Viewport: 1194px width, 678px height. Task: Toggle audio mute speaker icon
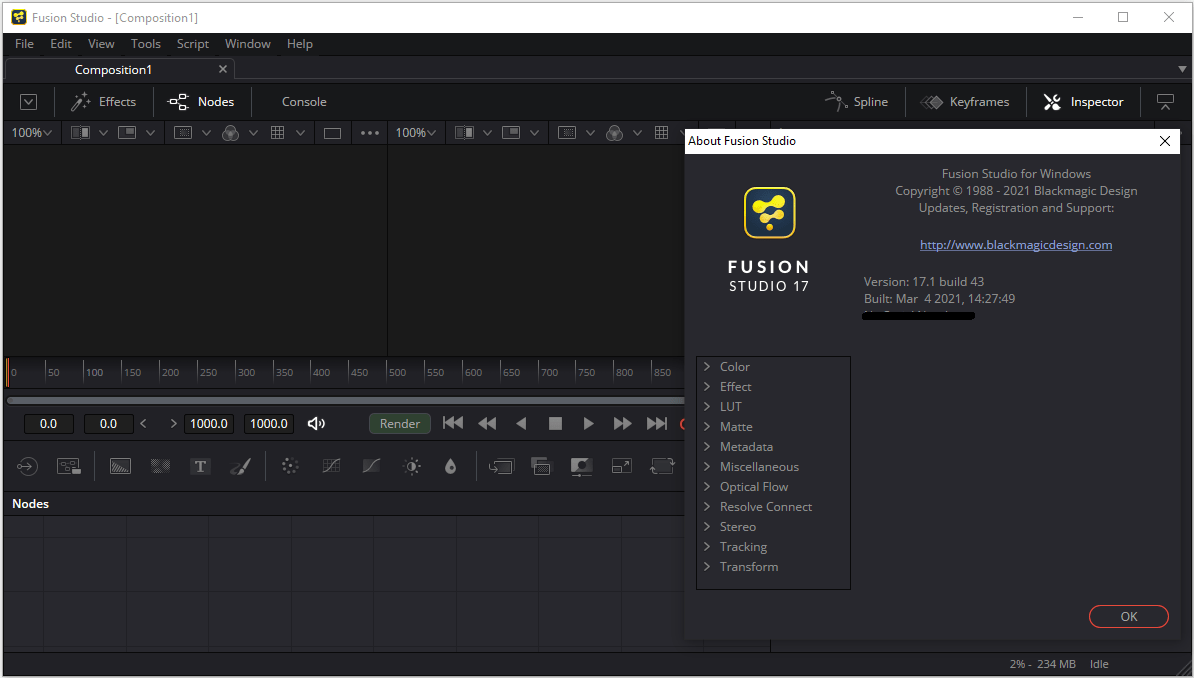click(316, 424)
